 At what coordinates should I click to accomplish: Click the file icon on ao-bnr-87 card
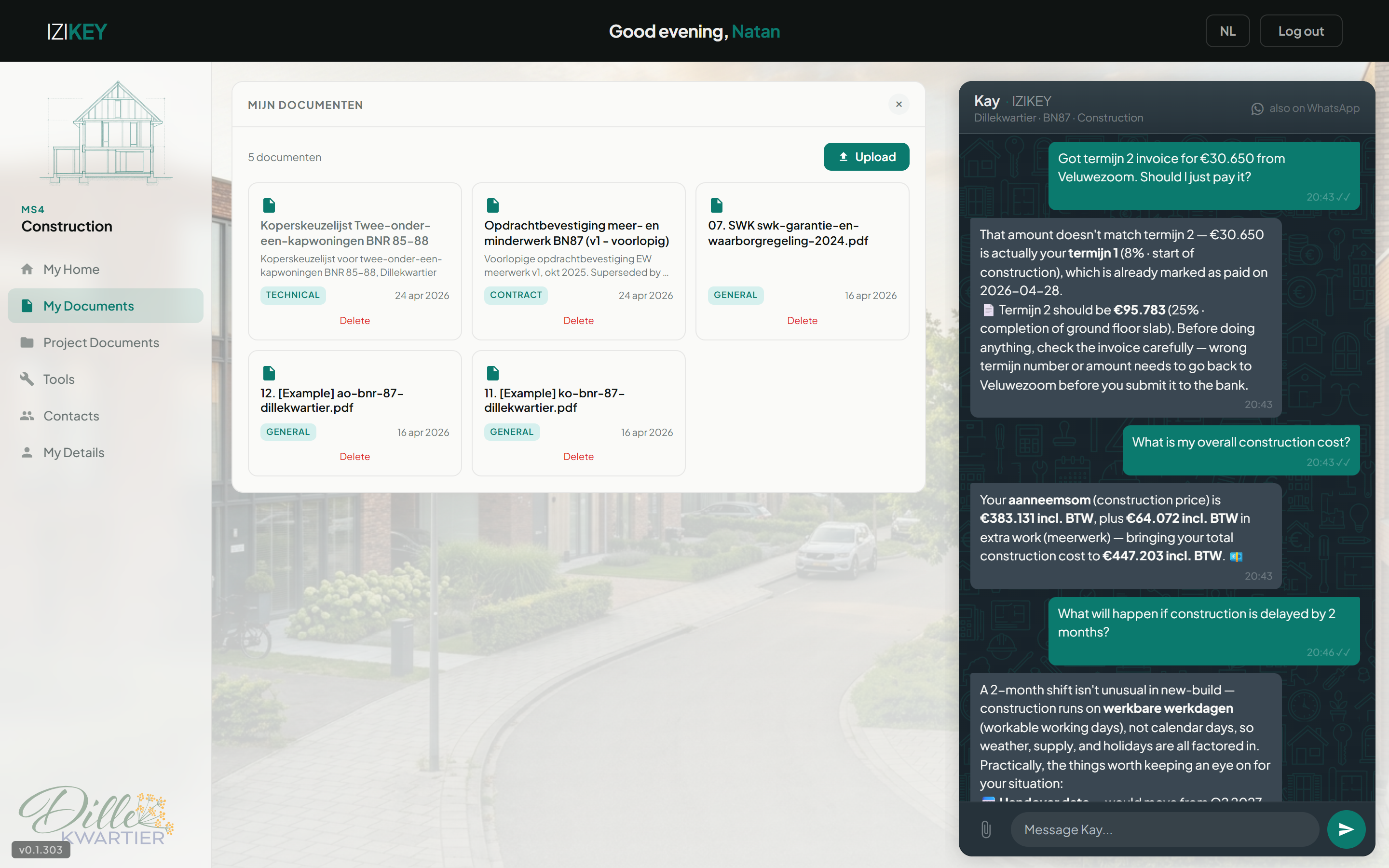coord(269,373)
